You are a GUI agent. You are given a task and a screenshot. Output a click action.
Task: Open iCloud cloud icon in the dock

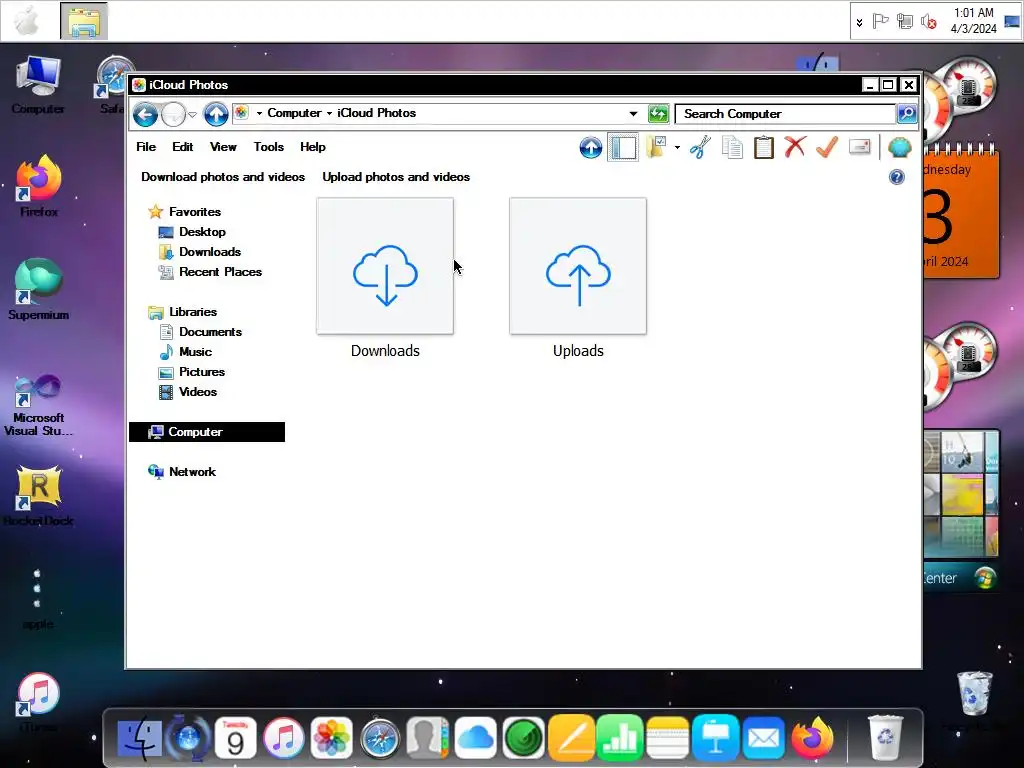[x=475, y=739]
